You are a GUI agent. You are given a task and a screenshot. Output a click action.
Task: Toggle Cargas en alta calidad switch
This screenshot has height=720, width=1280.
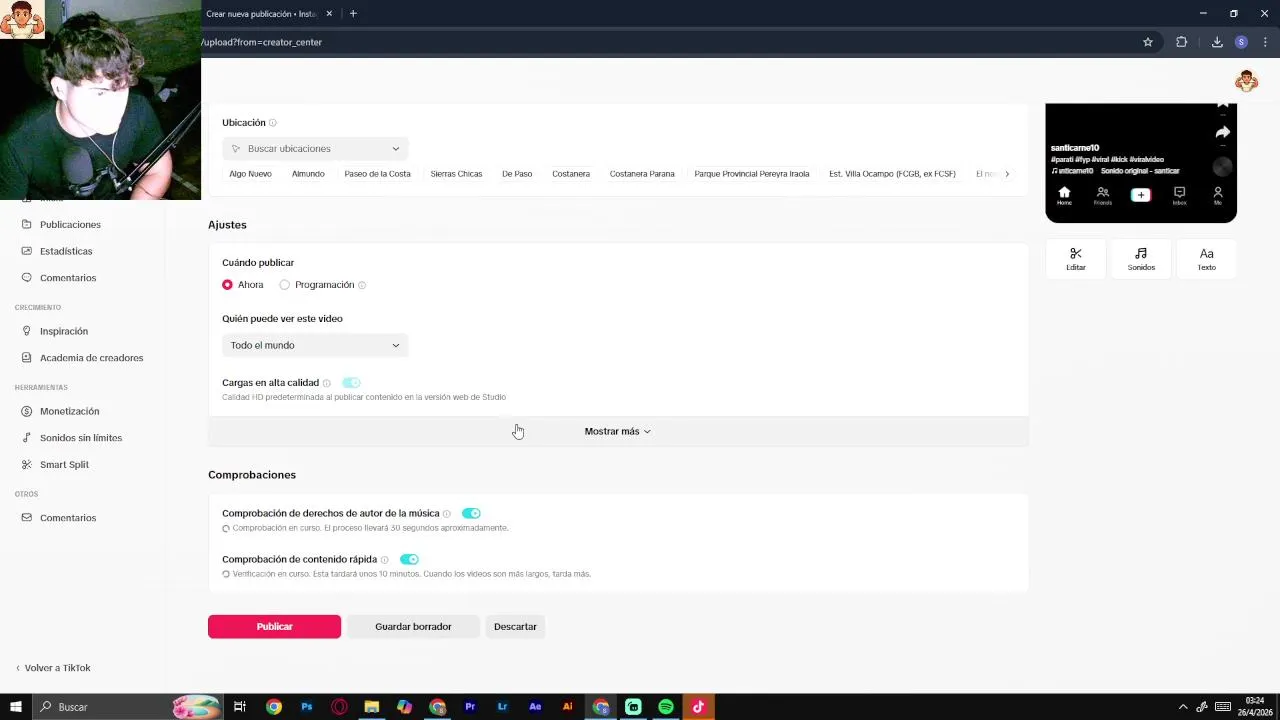point(351,383)
